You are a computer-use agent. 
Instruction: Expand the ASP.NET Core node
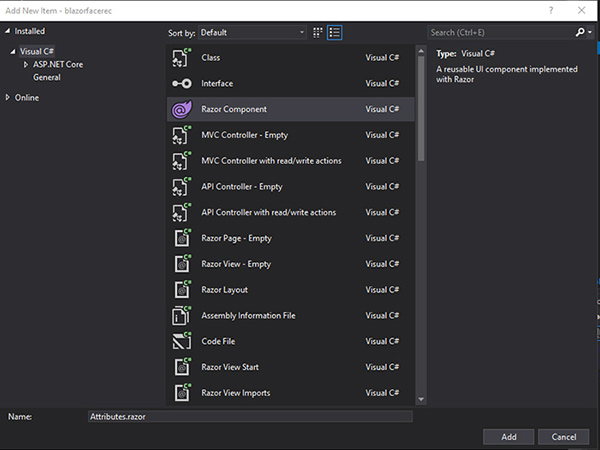click(26, 65)
